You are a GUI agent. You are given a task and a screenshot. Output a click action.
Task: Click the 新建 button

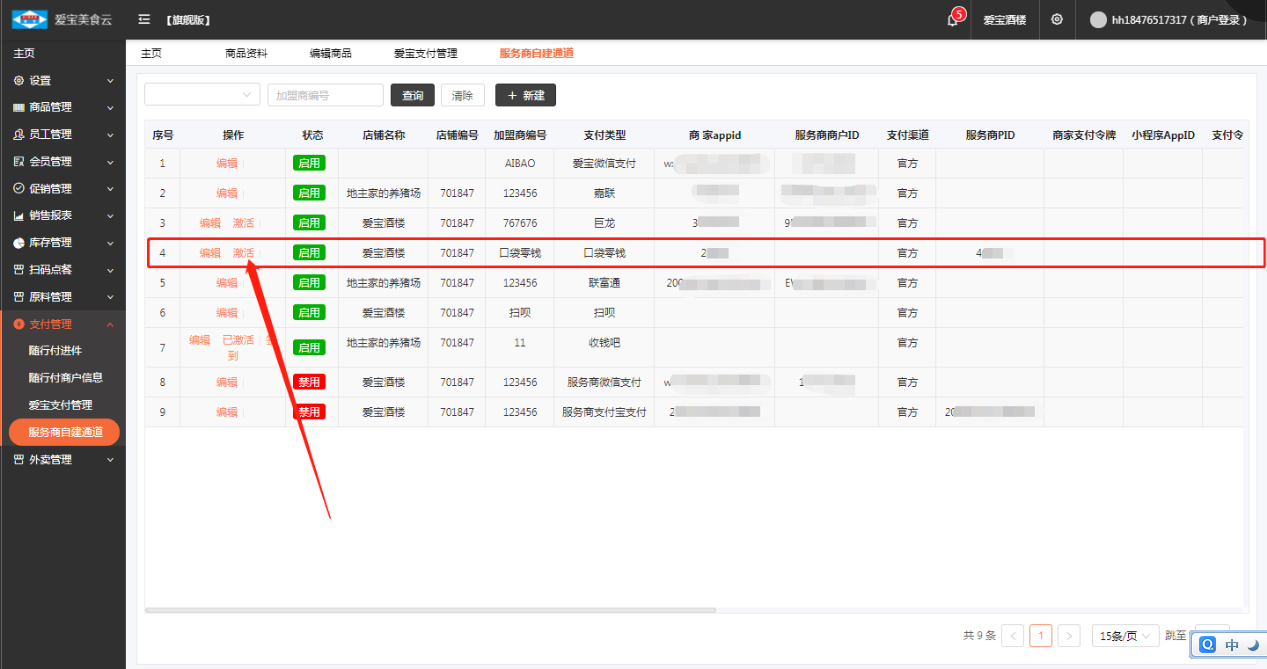[x=525, y=95]
